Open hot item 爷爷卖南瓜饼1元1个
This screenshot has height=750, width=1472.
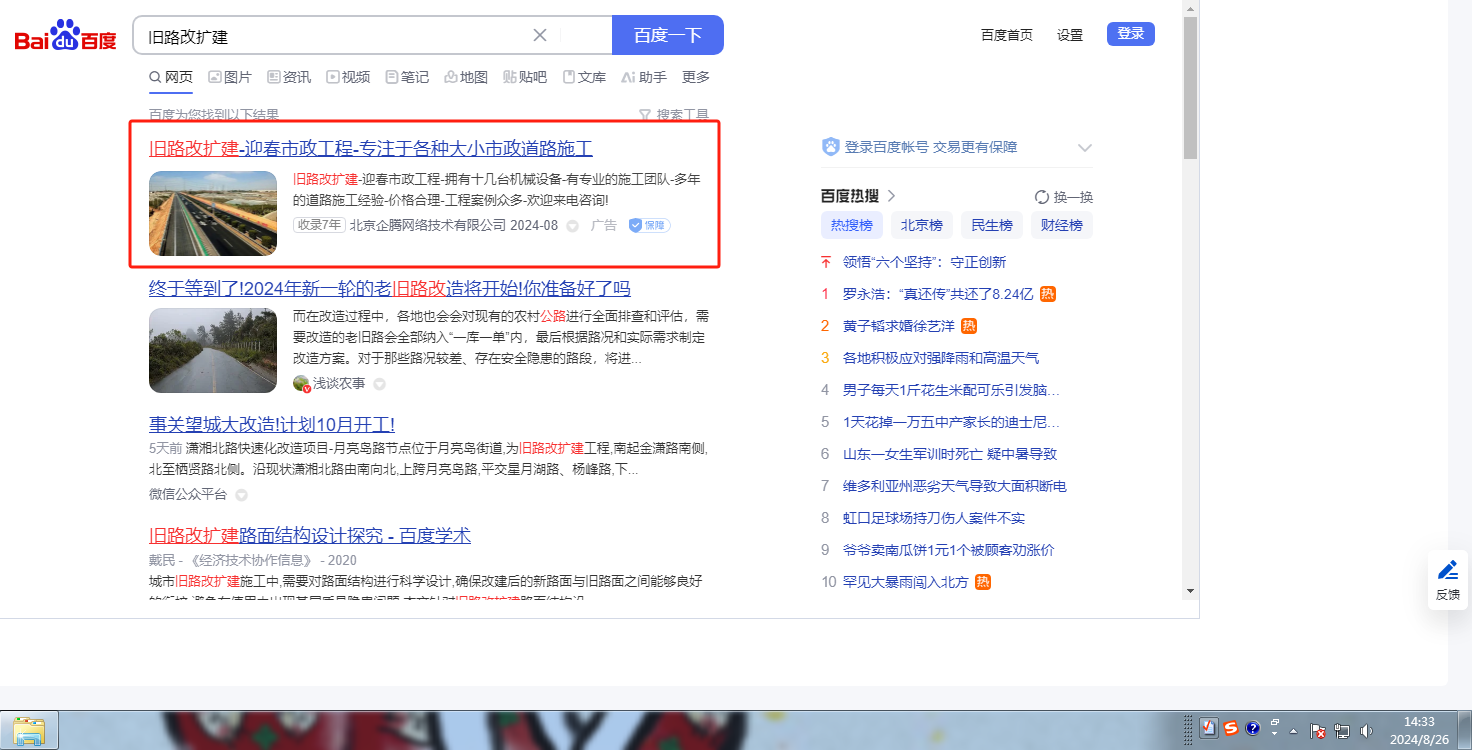[x=949, y=550]
